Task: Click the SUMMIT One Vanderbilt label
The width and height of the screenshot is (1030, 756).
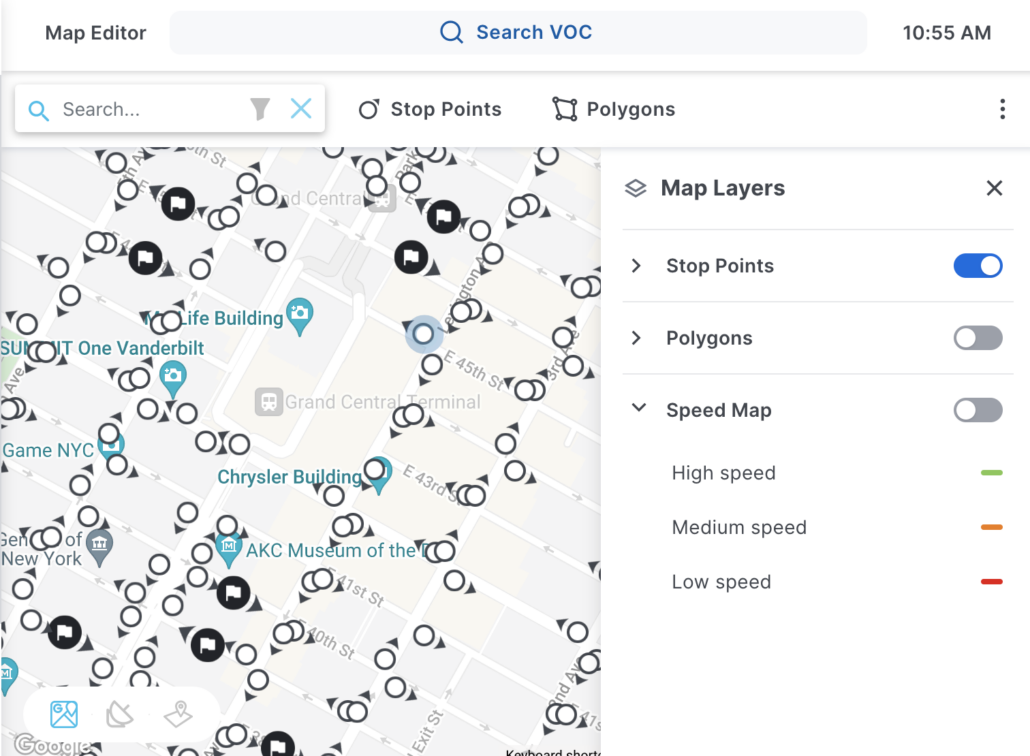Action: 102,348
